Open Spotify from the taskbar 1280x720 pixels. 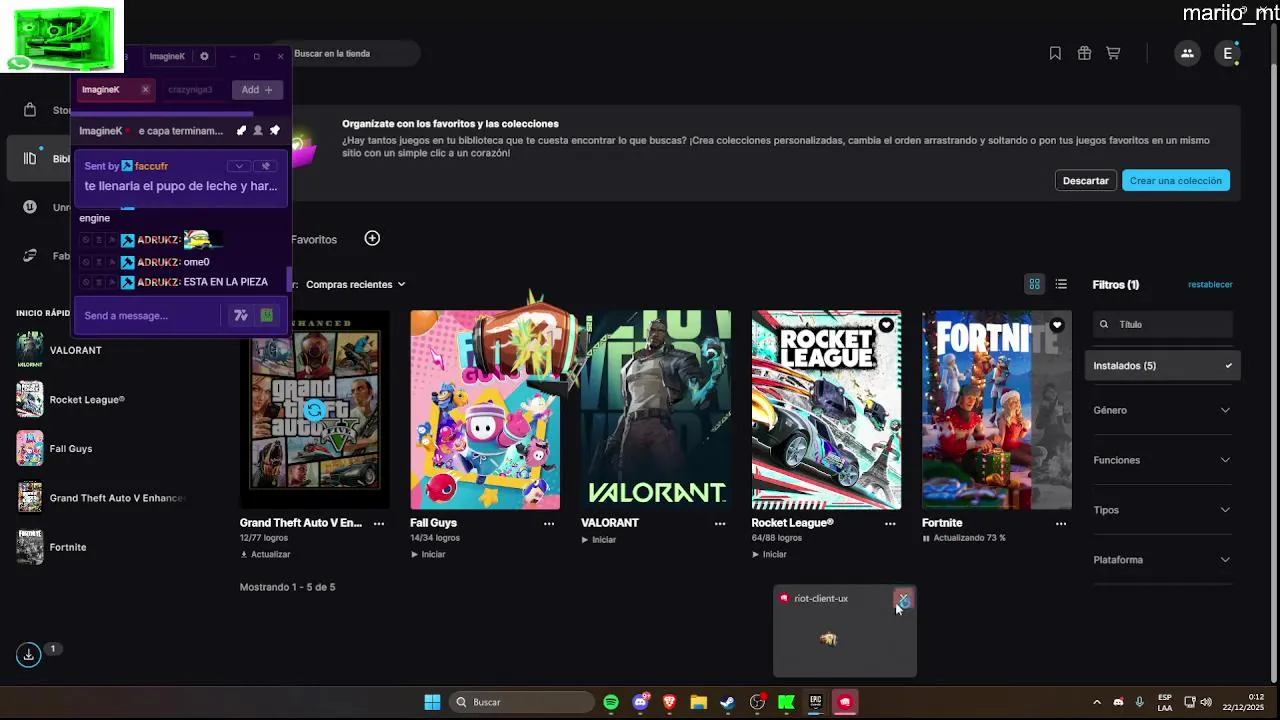[x=611, y=702]
